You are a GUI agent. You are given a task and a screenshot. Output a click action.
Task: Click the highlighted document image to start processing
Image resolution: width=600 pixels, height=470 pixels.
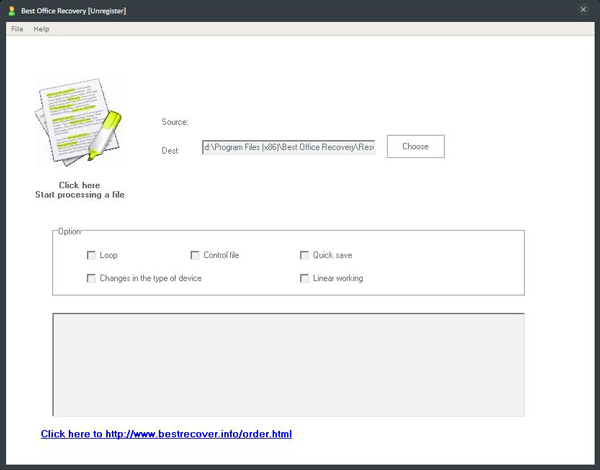coord(80,122)
